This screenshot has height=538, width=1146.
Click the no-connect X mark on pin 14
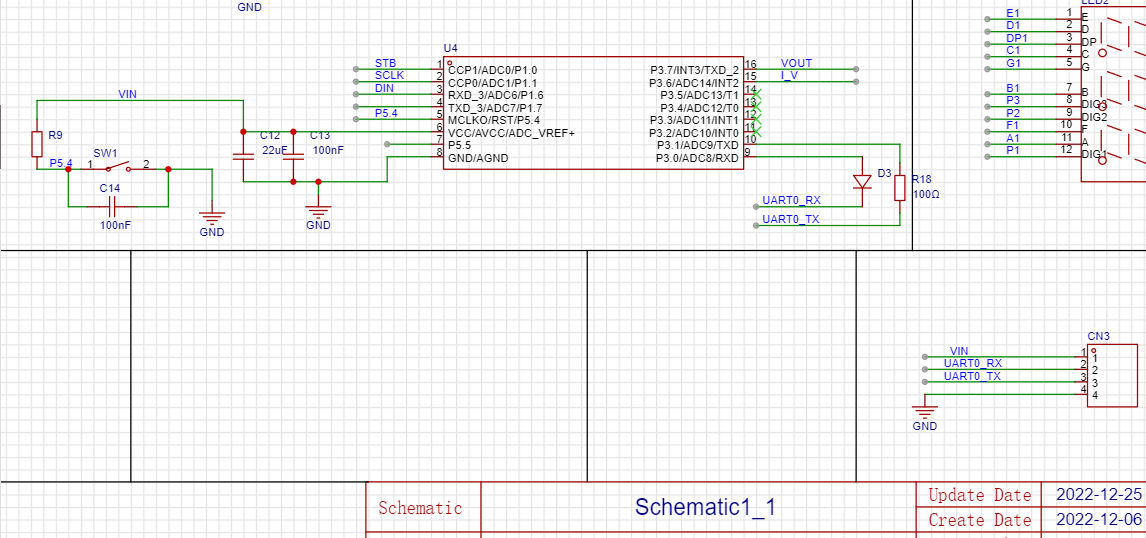click(x=756, y=94)
